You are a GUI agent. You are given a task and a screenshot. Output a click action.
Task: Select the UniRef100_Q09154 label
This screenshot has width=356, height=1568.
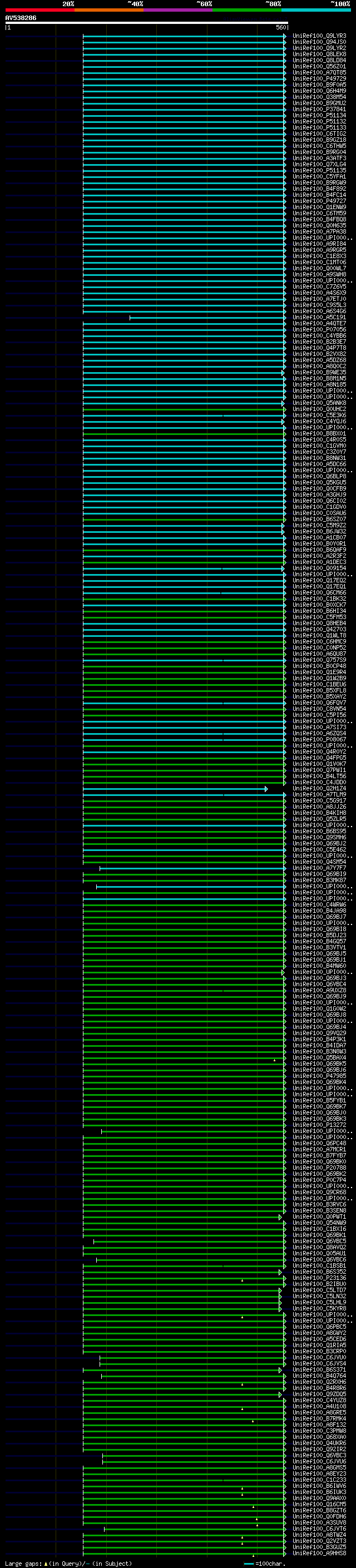click(319, 568)
